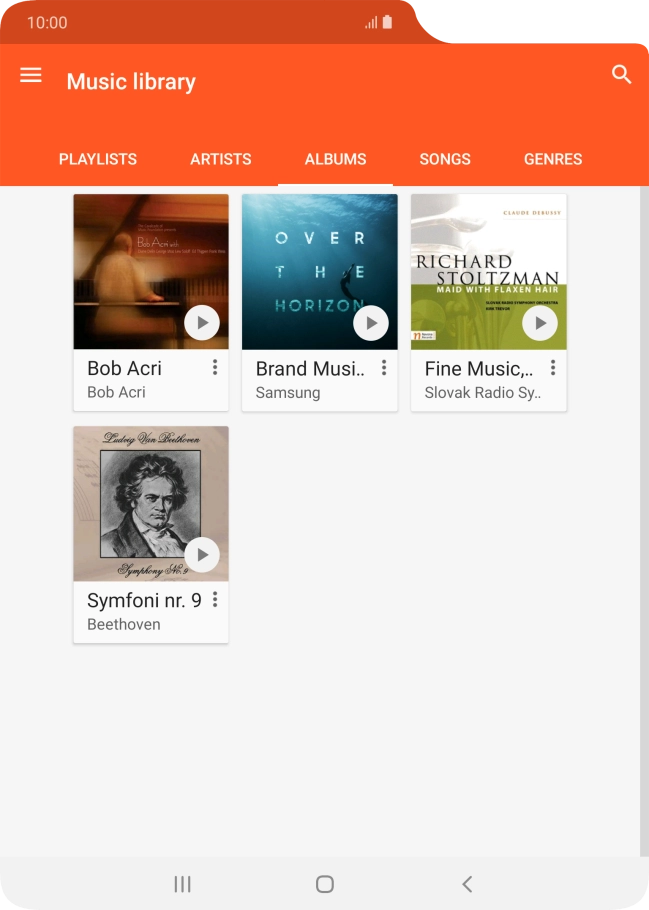Open search in the music library

[x=621, y=74]
